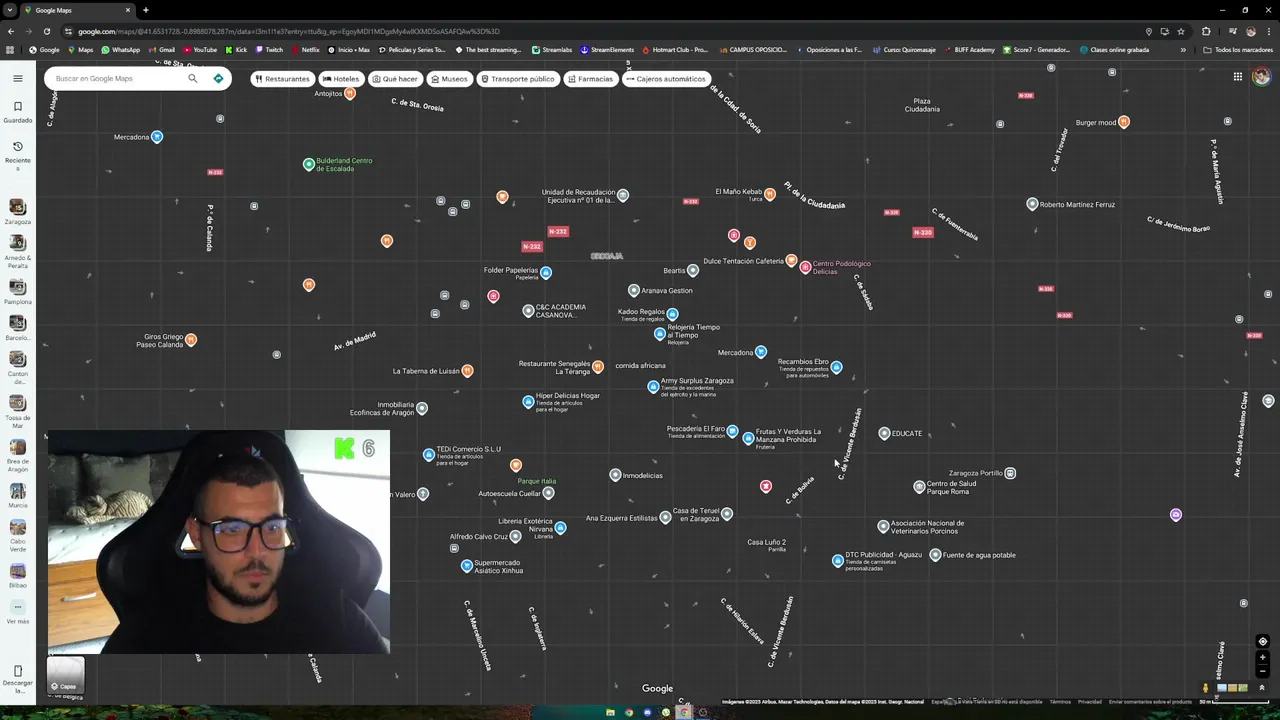Open the Google account avatar
This screenshot has height=720, width=1280.
coord(1261,77)
